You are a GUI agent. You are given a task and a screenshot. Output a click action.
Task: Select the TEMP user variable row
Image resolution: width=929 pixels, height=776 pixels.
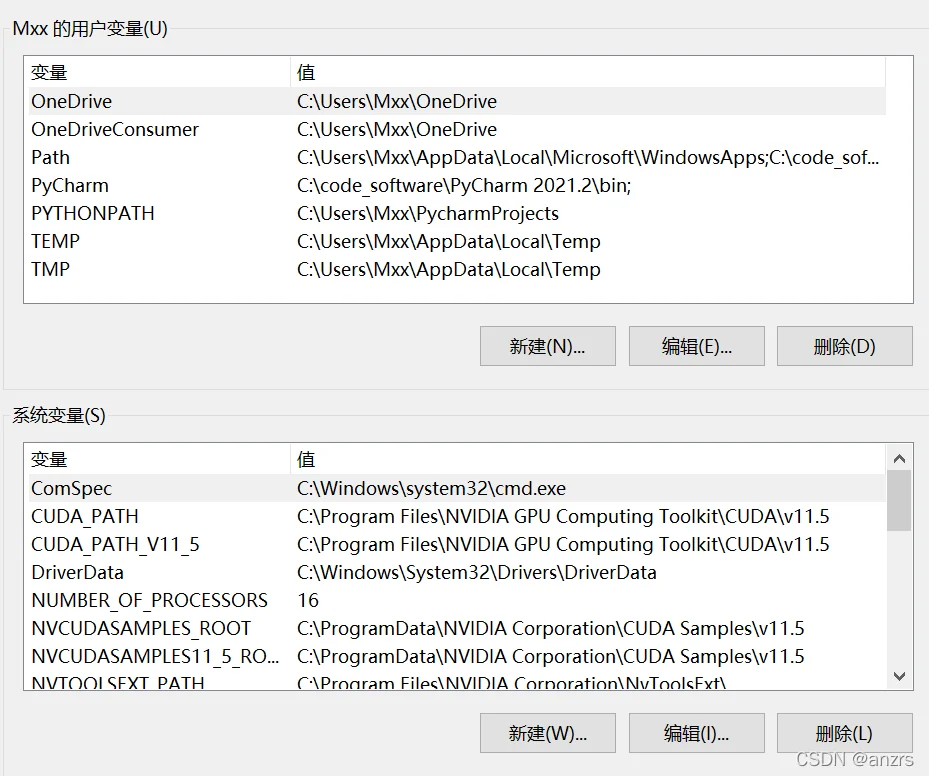click(x=56, y=241)
